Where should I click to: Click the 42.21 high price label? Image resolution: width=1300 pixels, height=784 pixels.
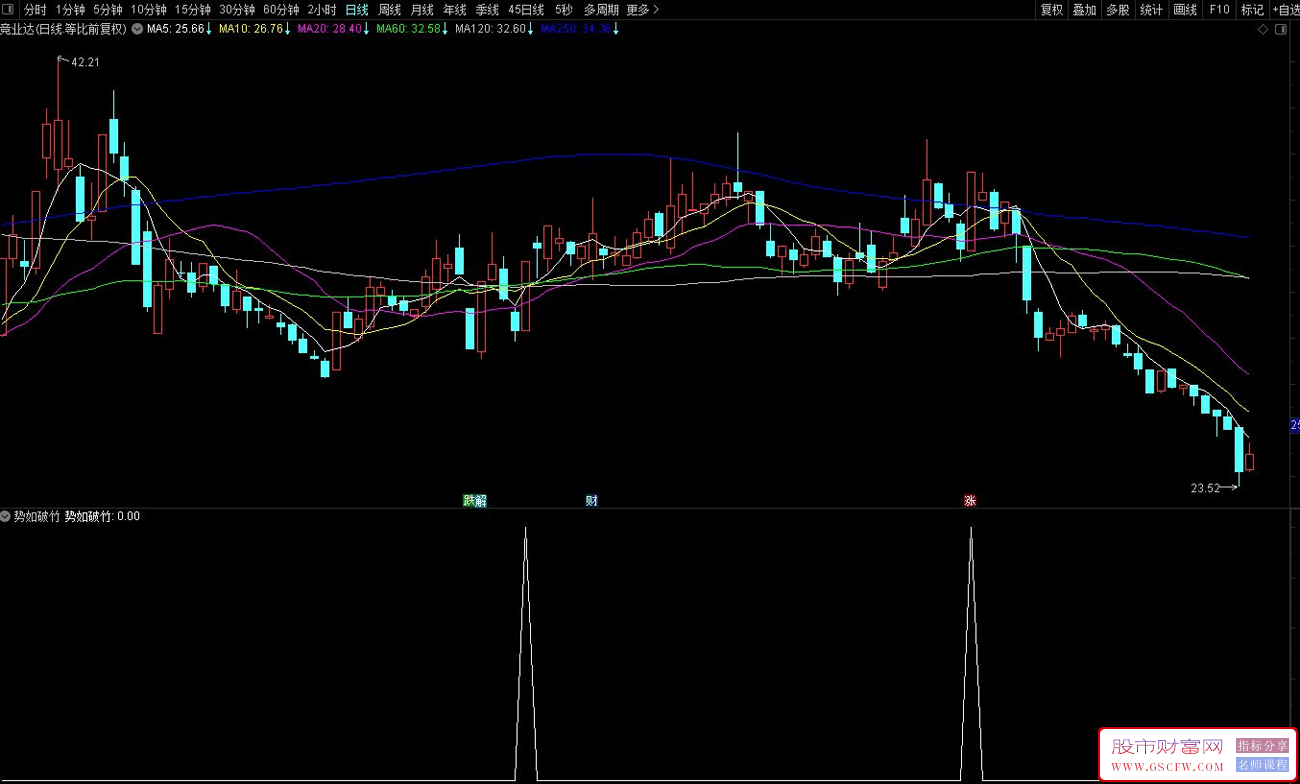pos(86,62)
